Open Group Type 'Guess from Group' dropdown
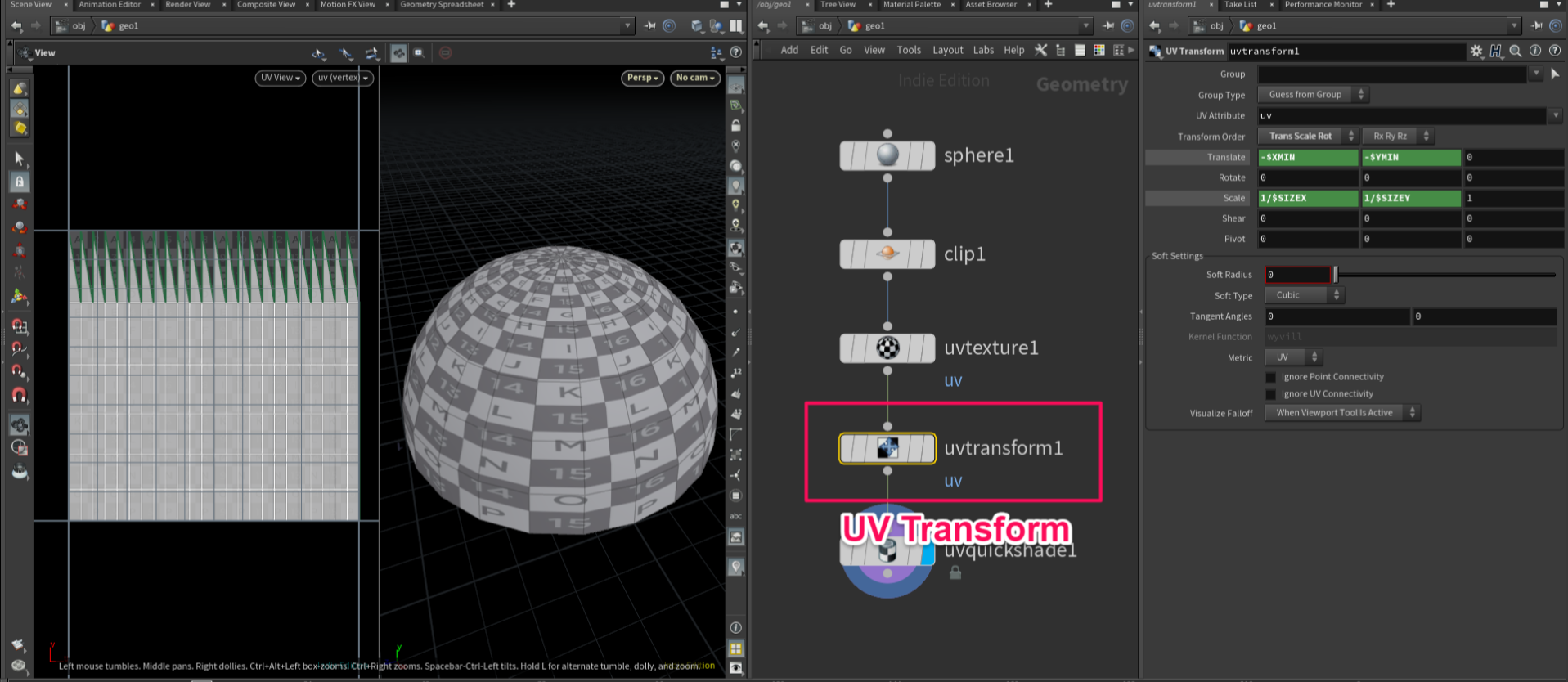The image size is (1568, 682). 1314,95
